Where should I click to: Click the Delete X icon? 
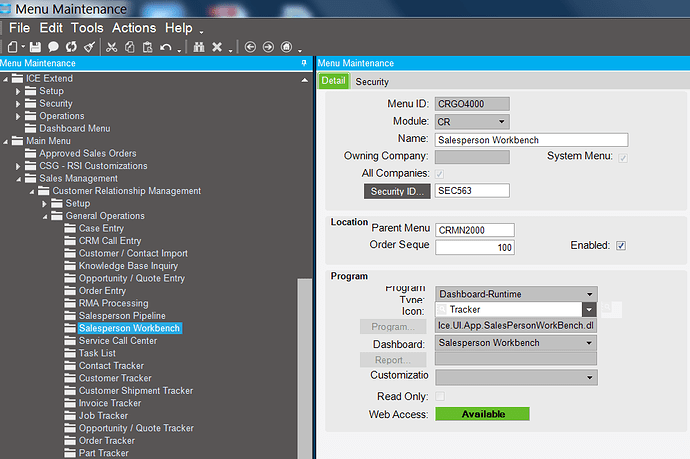tap(217, 47)
